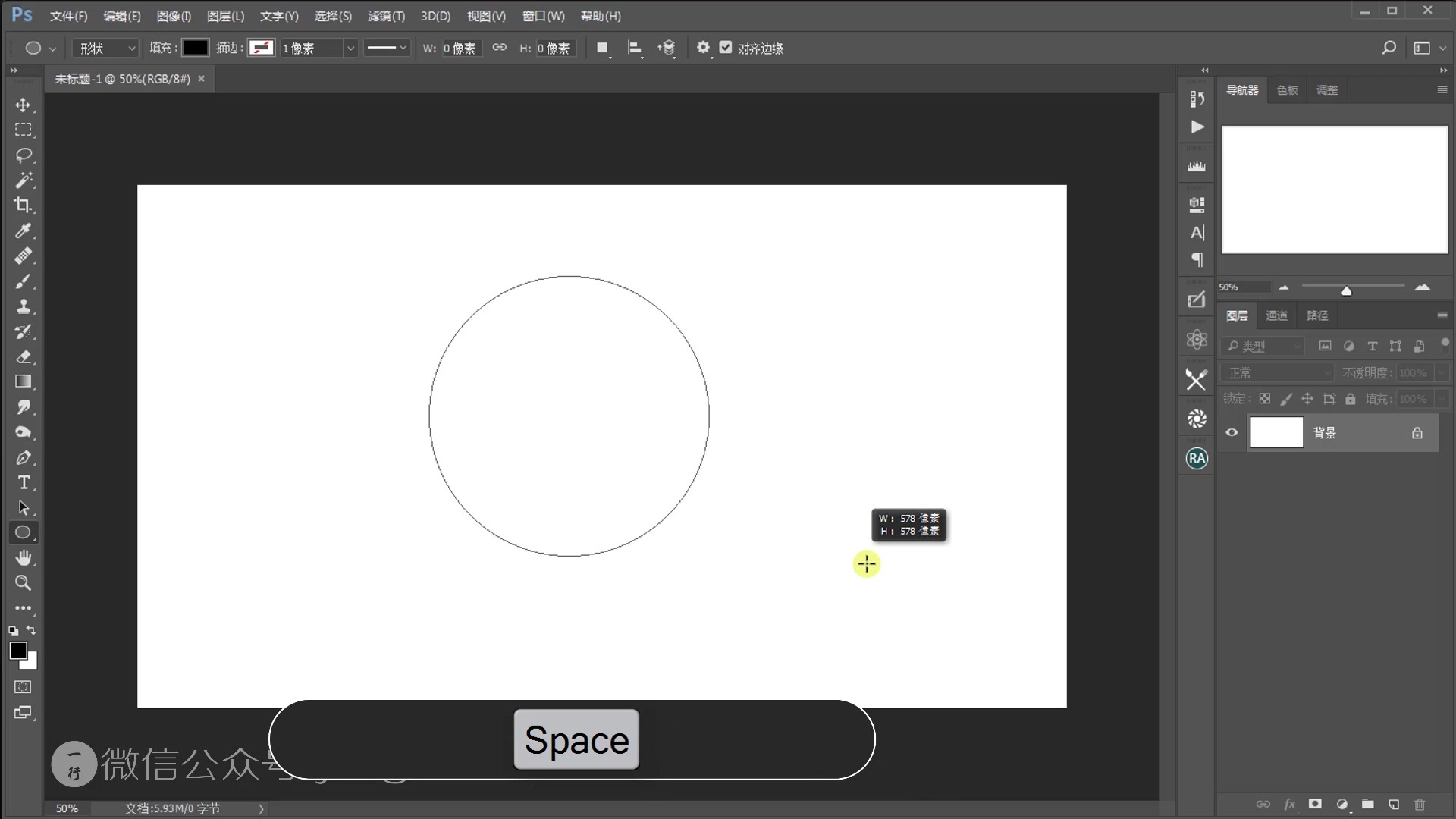
Task: Select the Move tool
Action: coord(23,105)
